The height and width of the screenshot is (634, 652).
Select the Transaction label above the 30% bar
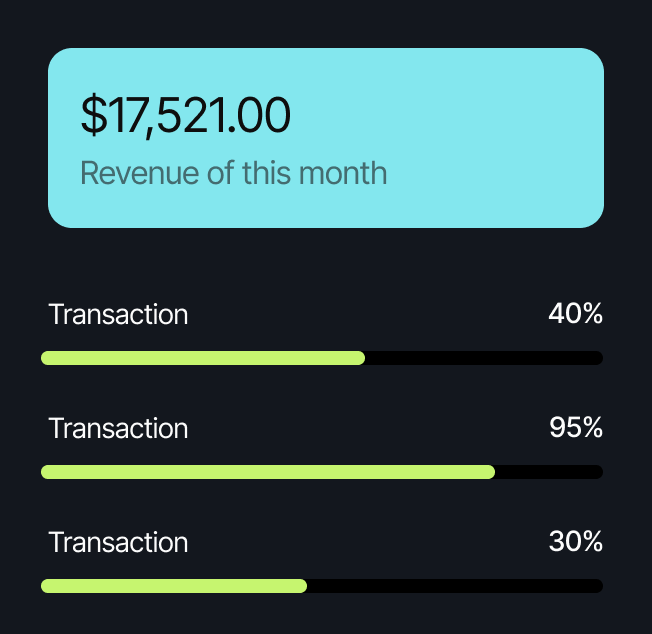118,543
